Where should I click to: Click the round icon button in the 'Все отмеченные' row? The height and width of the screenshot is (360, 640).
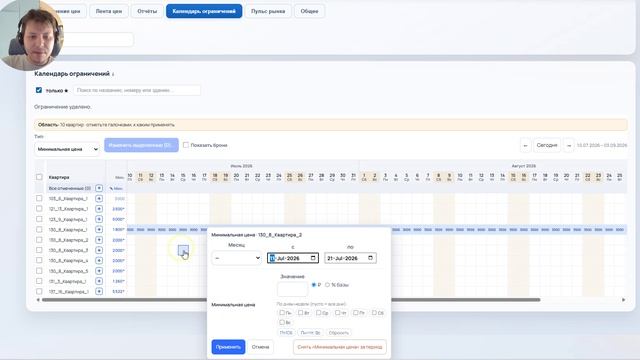(99, 188)
